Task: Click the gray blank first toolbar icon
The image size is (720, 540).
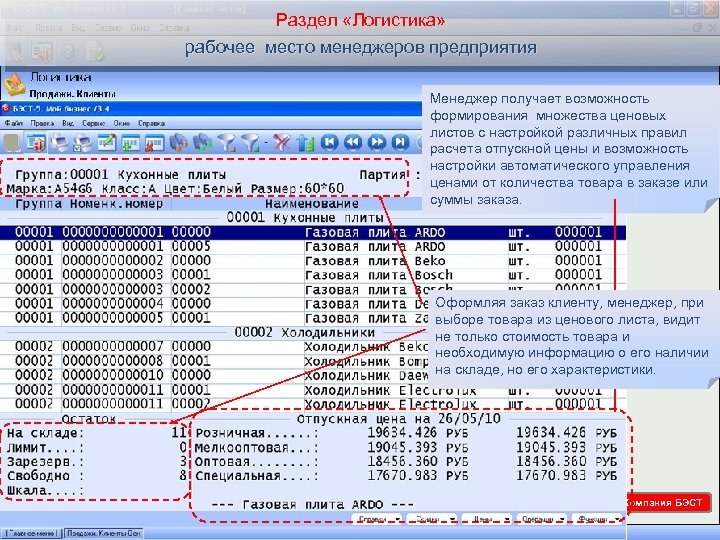Action: tap(12, 143)
